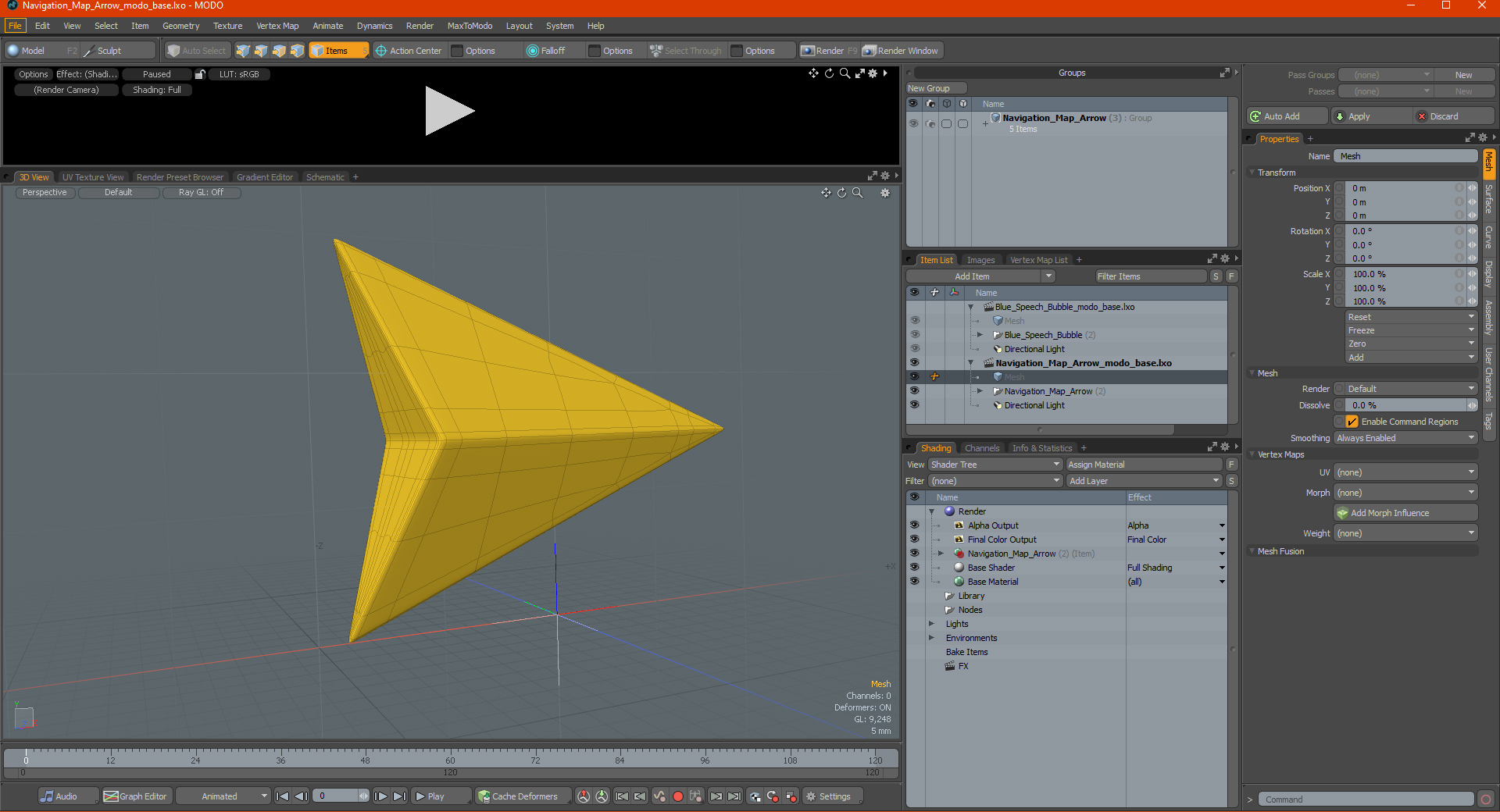Switch to Channels tab

[x=981, y=448]
